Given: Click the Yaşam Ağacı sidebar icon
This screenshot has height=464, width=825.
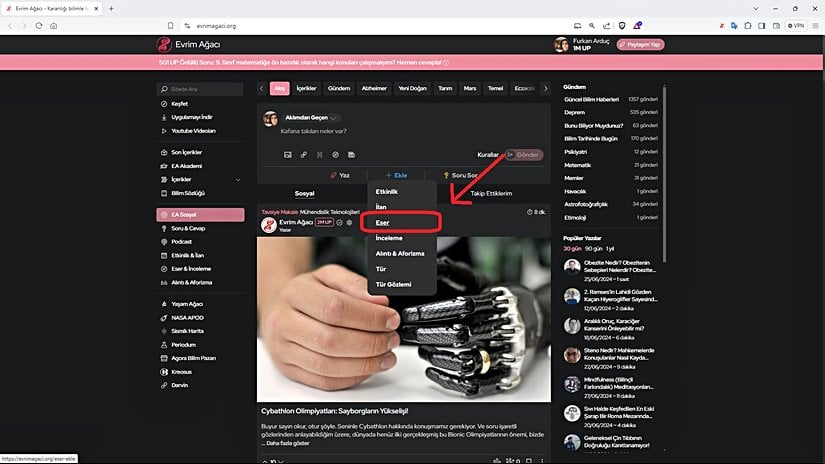Looking at the screenshot, I should (x=163, y=304).
